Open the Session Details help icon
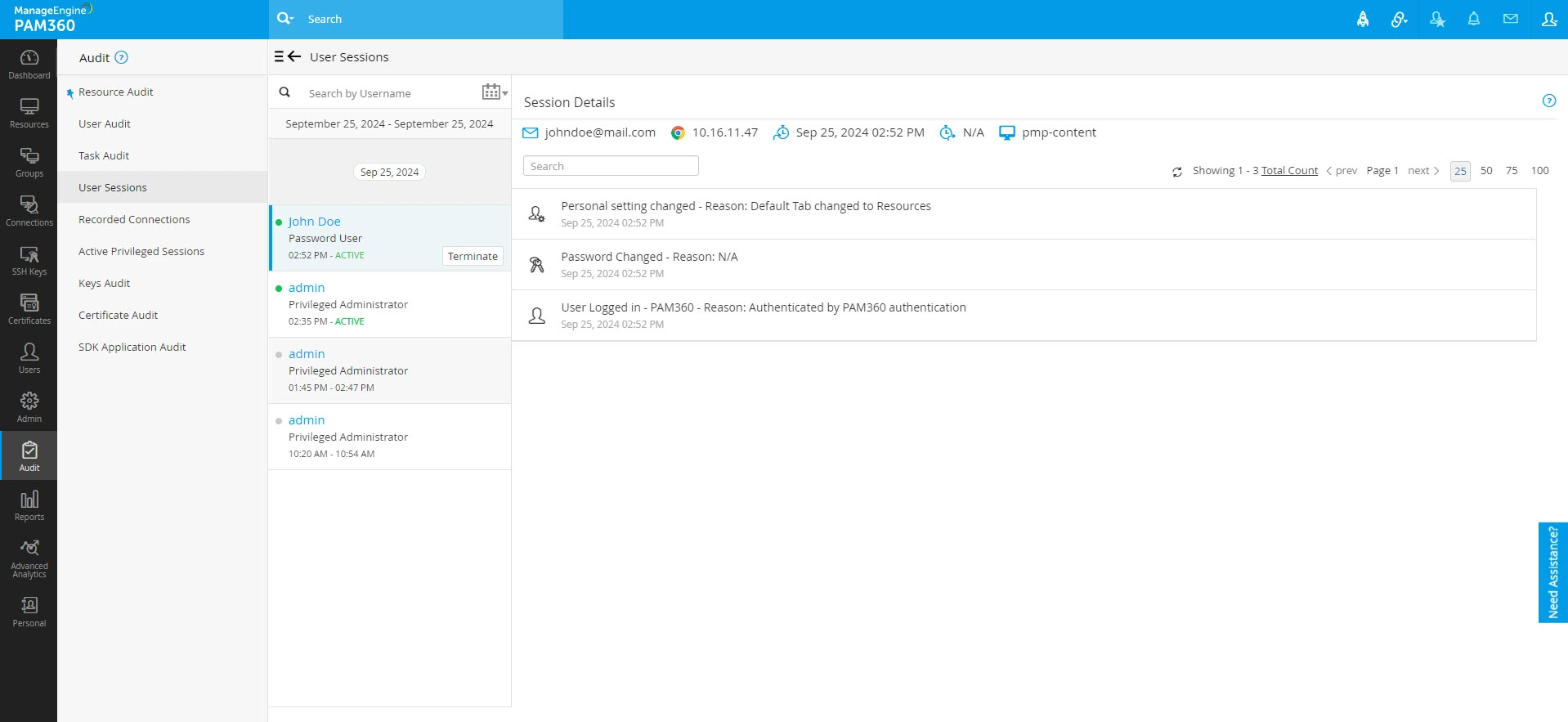 click(x=1548, y=101)
